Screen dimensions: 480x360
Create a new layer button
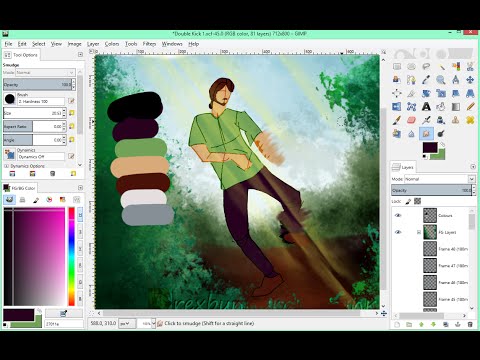pos(397,324)
